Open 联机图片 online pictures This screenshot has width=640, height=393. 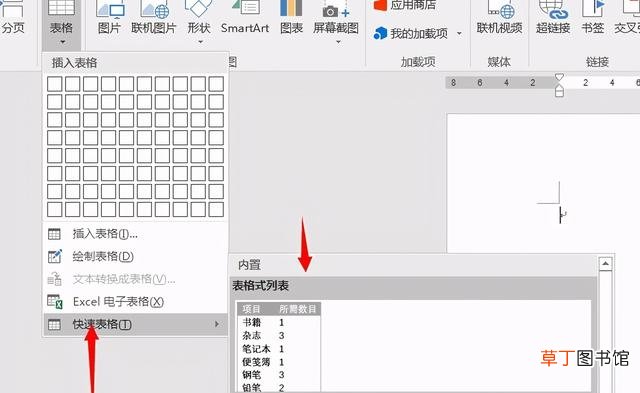click(153, 18)
